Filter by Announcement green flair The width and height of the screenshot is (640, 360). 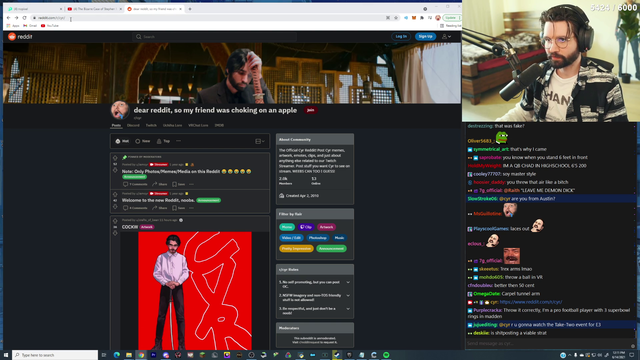click(x=331, y=249)
